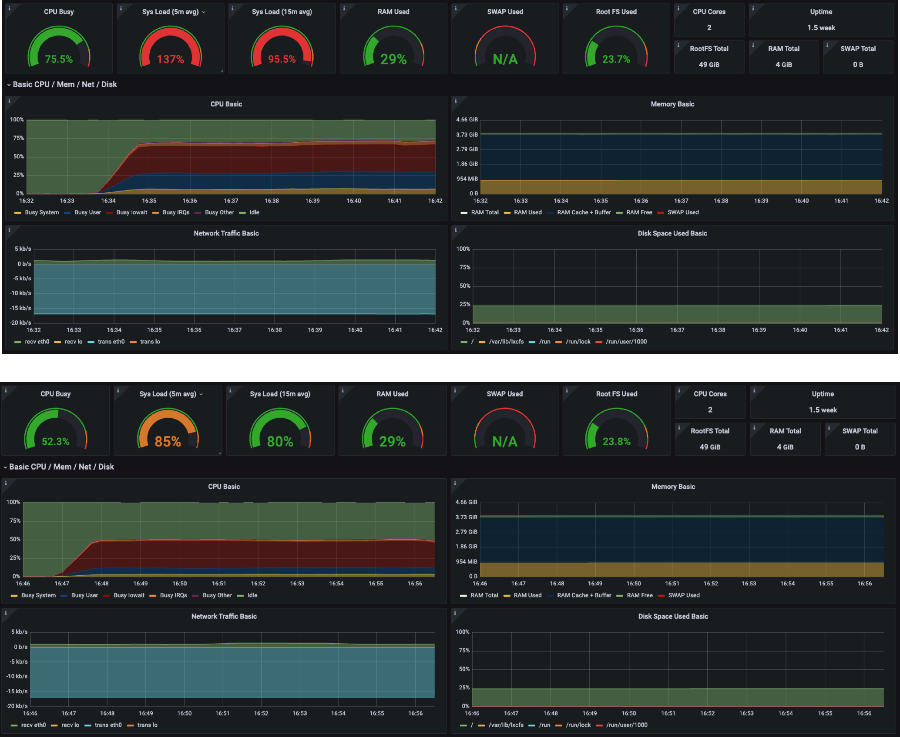The height and width of the screenshot is (737, 900).
Task: Click the 95.5% Sys Load gauge value
Action: coord(282,59)
